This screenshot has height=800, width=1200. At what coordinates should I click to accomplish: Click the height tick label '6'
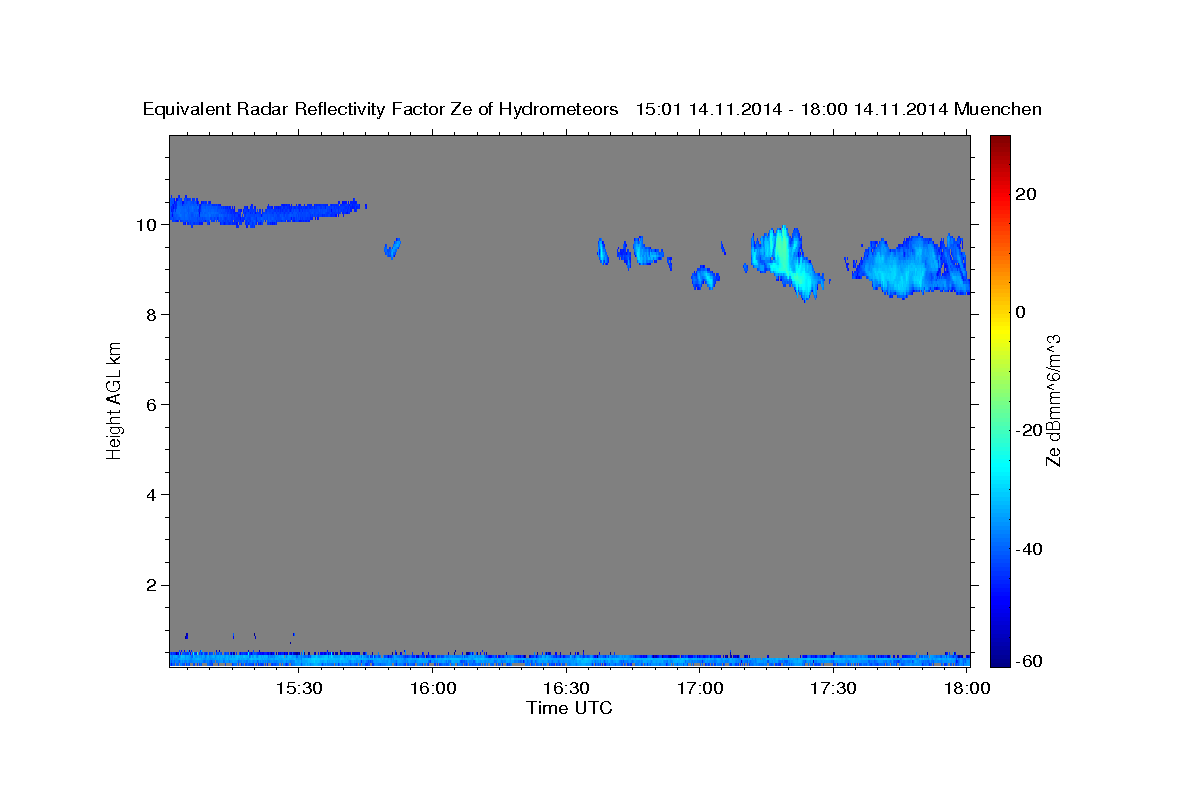tap(152, 405)
